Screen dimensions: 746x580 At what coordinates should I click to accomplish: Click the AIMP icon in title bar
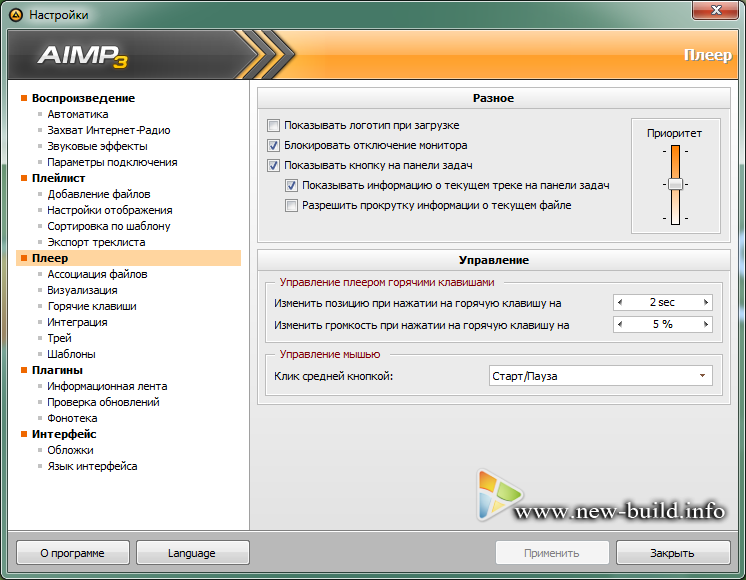[x=15, y=15]
